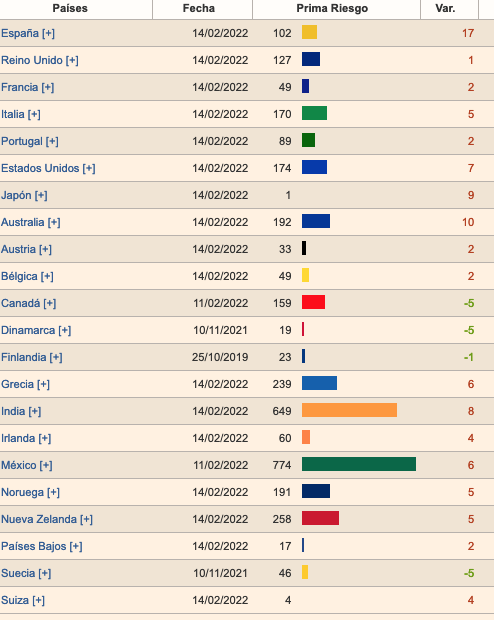Open the Finlandia [+] link
The width and height of the screenshot is (494, 620).
tap(32, 357)
